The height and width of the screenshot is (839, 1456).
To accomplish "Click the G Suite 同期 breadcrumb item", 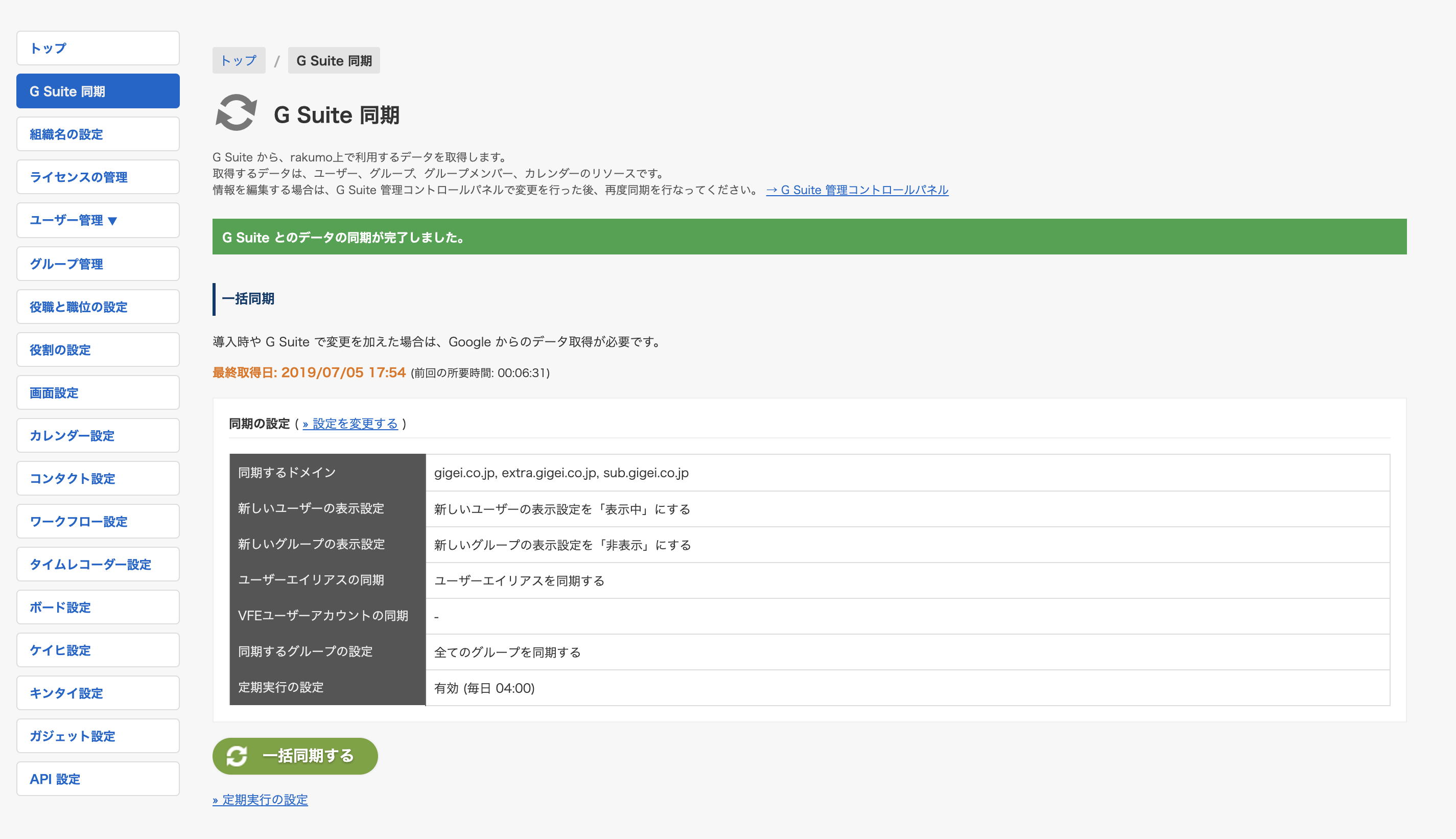I will coord(334,60).
